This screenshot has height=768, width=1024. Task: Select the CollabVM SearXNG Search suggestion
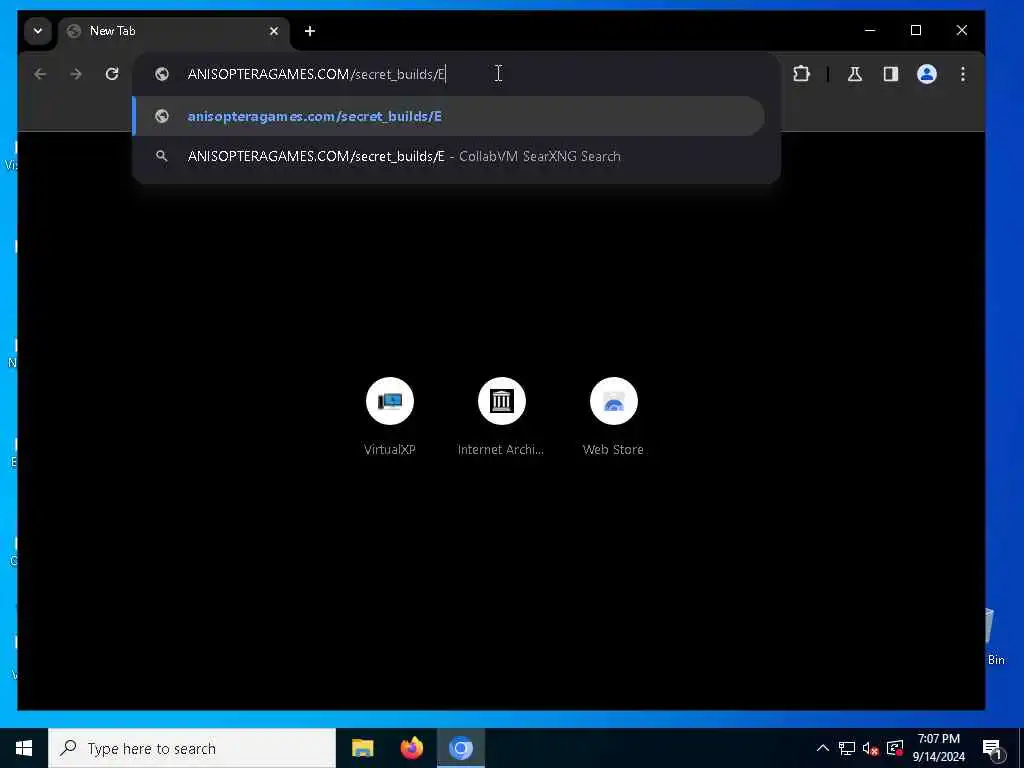click(449, 157)
